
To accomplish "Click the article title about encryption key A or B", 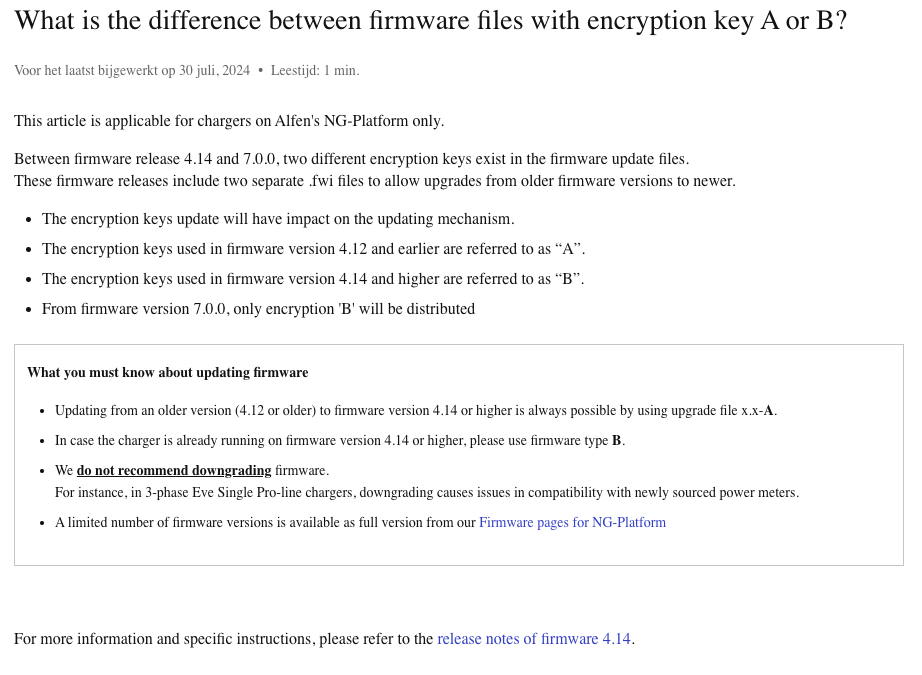I will pos(430,21).
